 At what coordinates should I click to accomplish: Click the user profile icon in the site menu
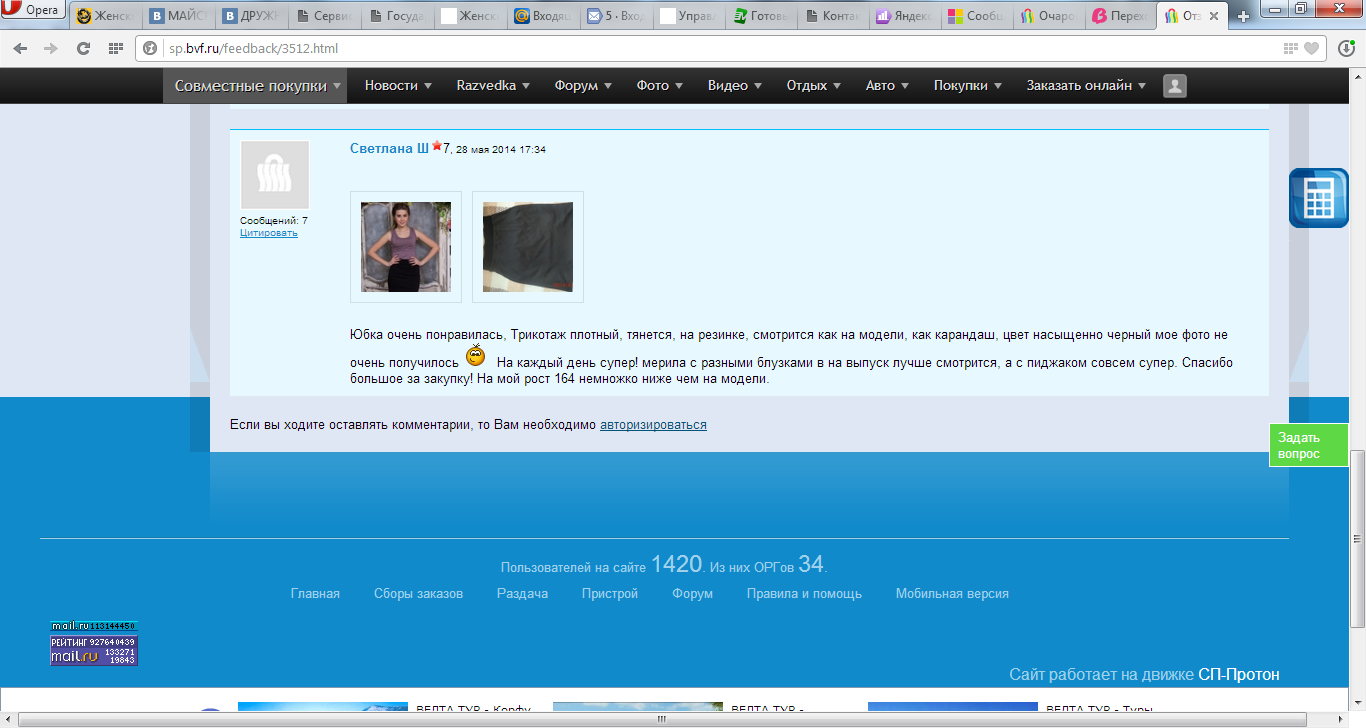tap(1175, 86)
